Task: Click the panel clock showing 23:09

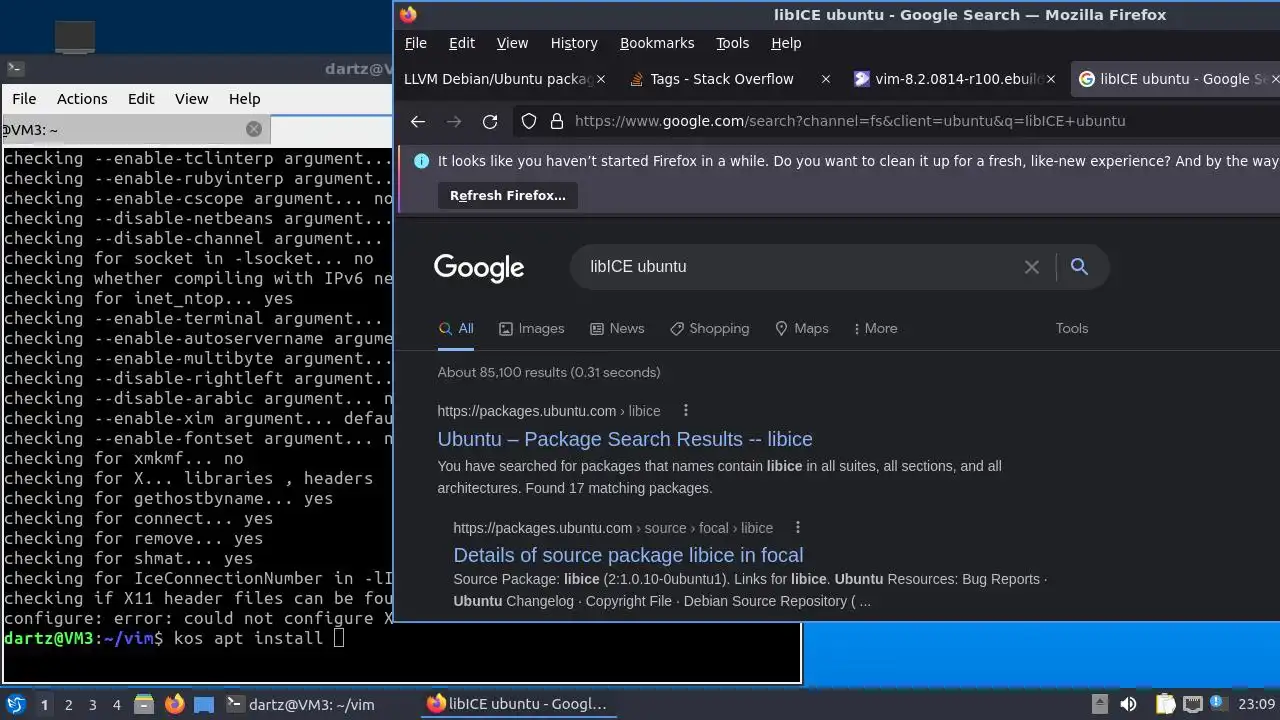Action: click(1257, 704)
